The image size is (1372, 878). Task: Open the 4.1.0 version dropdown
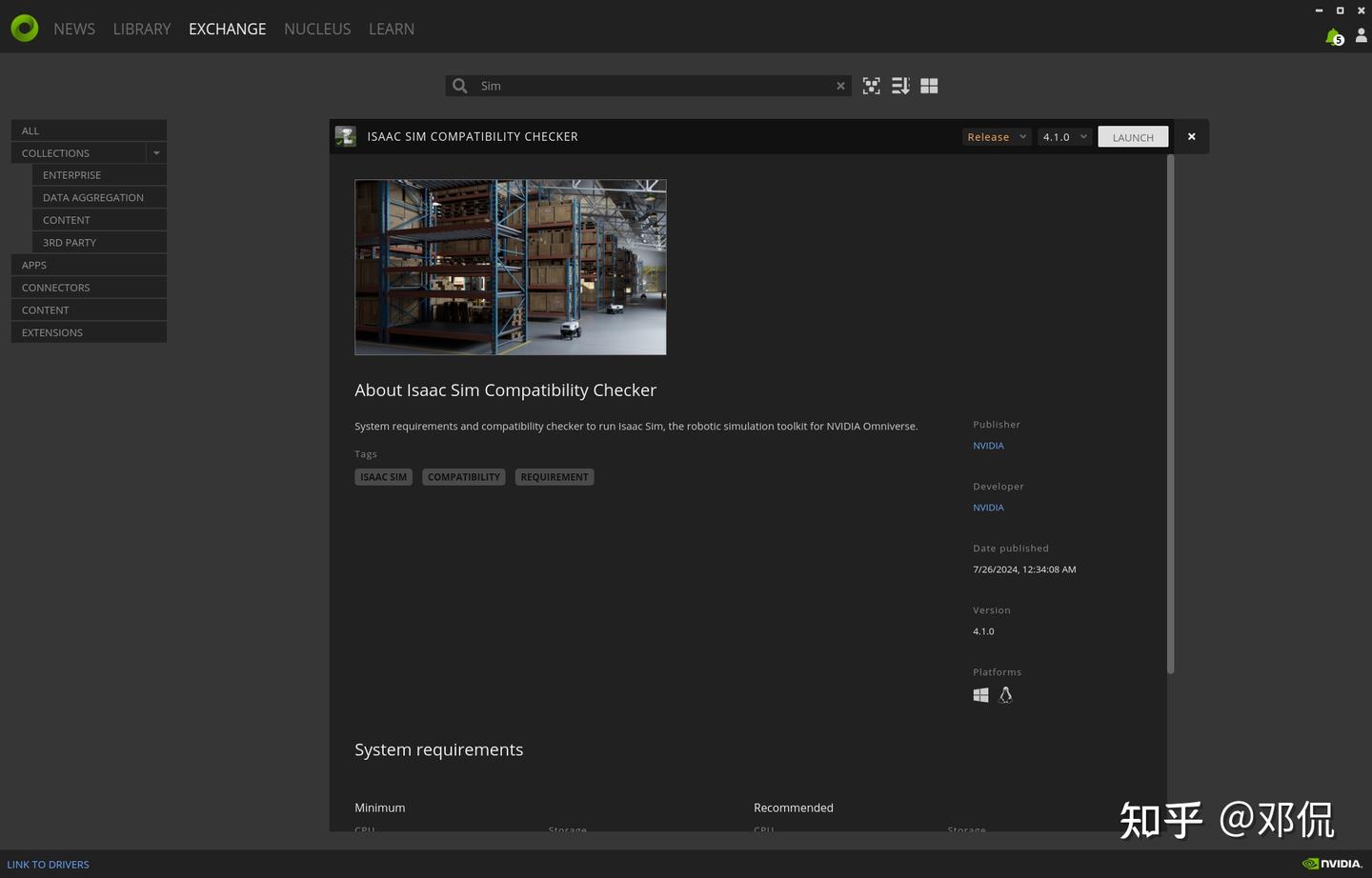1064,137
